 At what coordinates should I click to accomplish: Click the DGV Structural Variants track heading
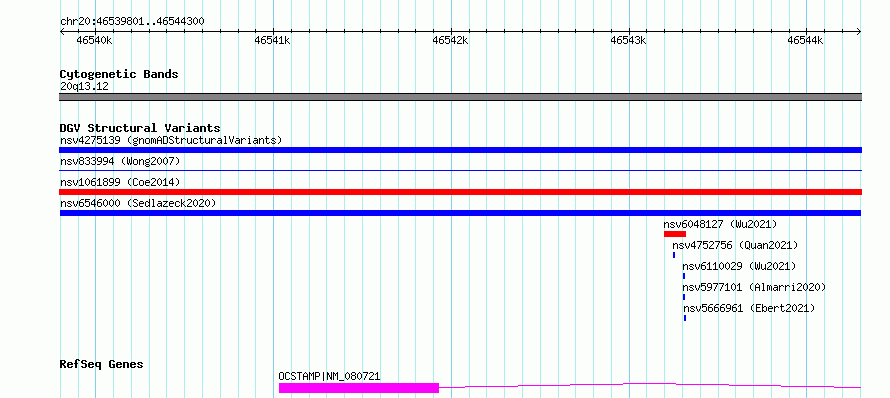pos(140,128)
